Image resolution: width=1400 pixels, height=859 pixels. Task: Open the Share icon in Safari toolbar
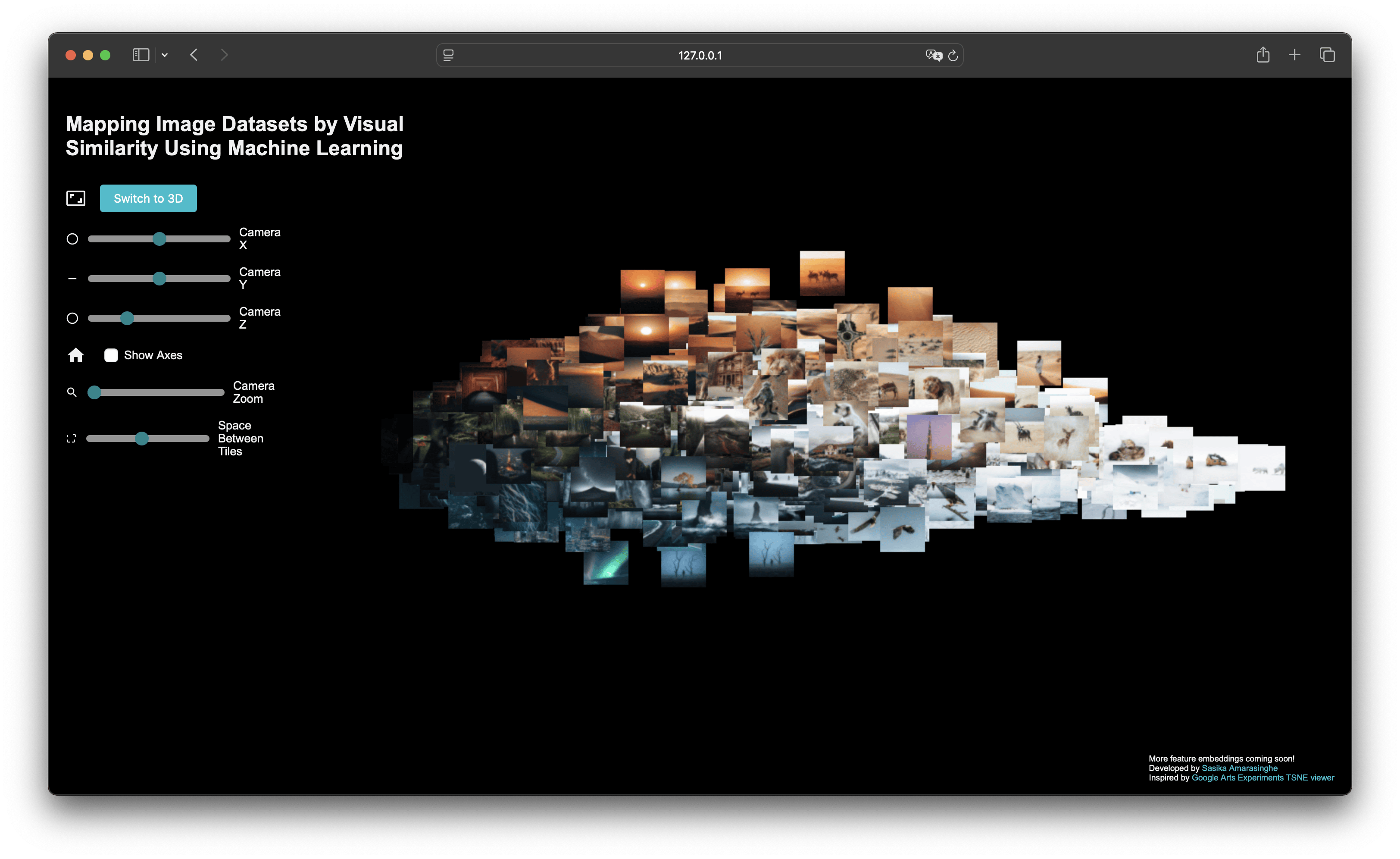pyautogui.click(x=1262, y=55)
